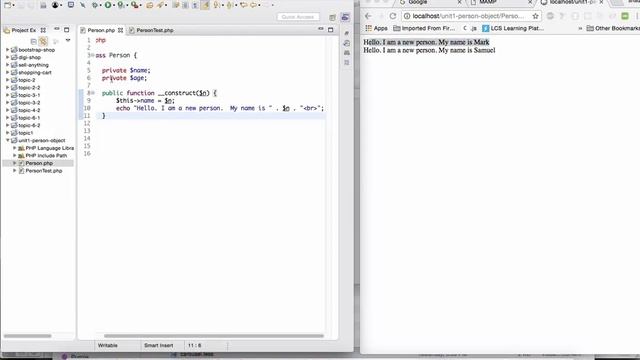Viewport: 640px width, 360px height.
Task: Bookmark the page with the star icon
Action: coord(536,16)
